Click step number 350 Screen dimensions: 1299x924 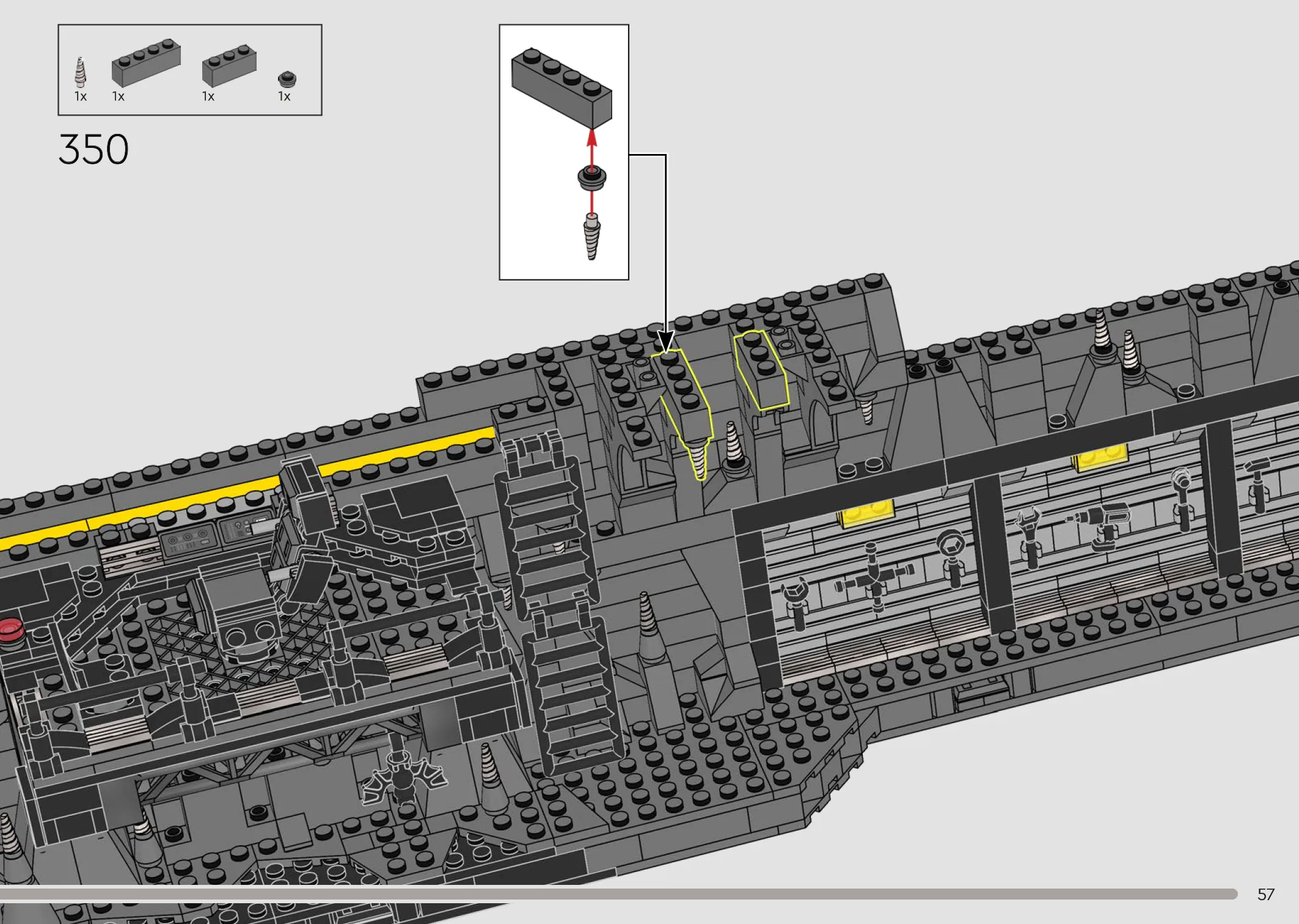(93, 149)
